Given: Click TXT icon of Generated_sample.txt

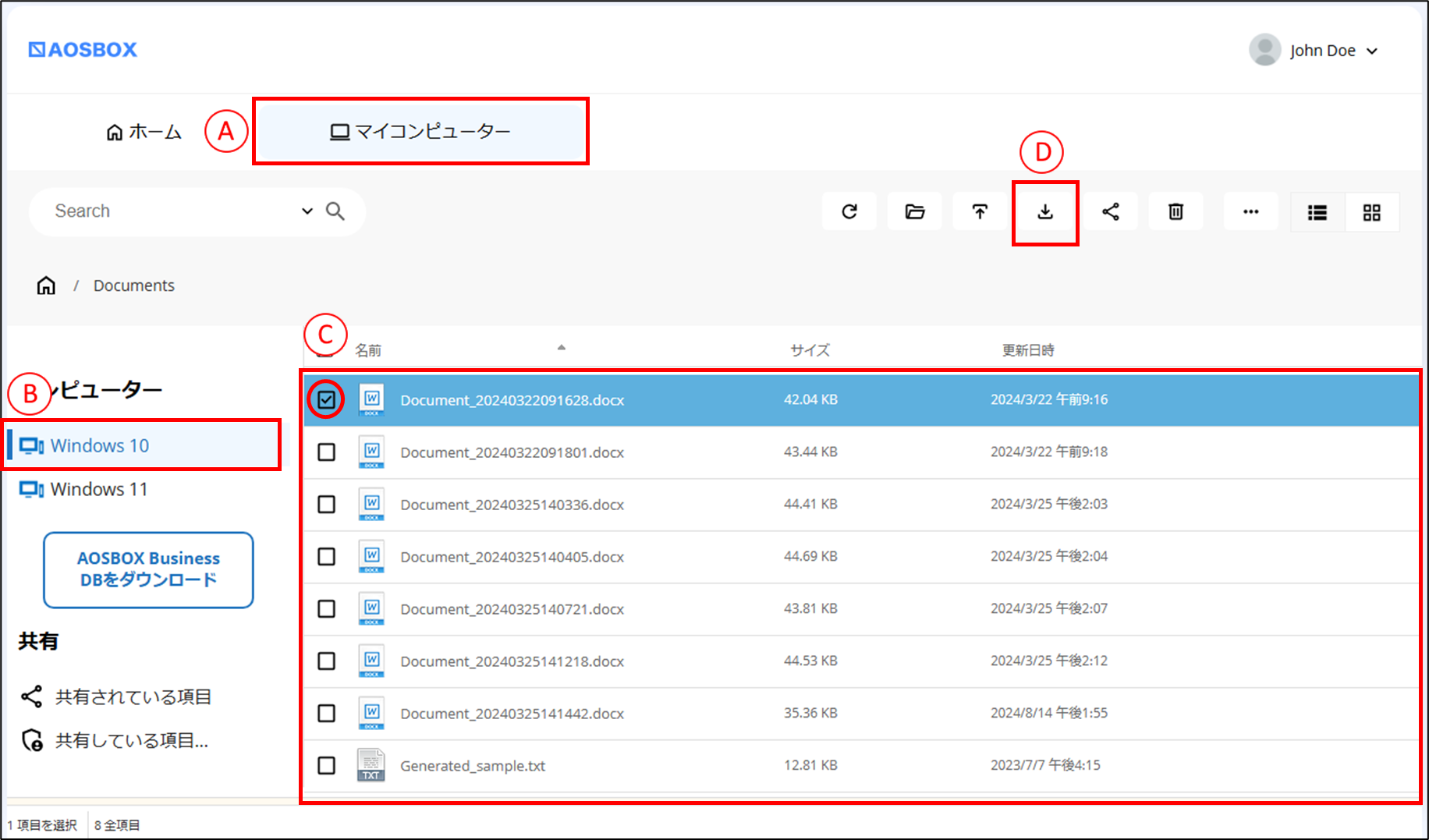Looking at the screenshot, I should [x=371, y=765].
